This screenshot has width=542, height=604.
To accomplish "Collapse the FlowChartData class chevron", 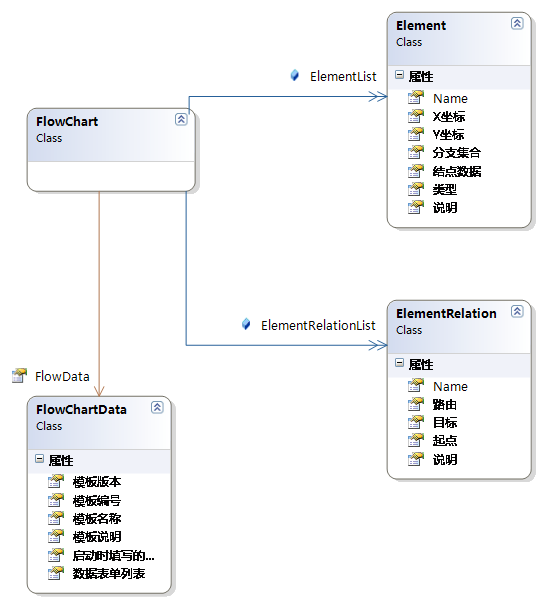I will pyautogui.click(x=157, y=407).
